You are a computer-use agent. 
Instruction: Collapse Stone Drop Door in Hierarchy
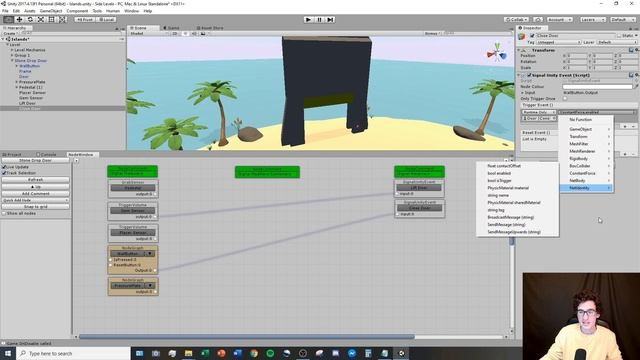[12, 60]
